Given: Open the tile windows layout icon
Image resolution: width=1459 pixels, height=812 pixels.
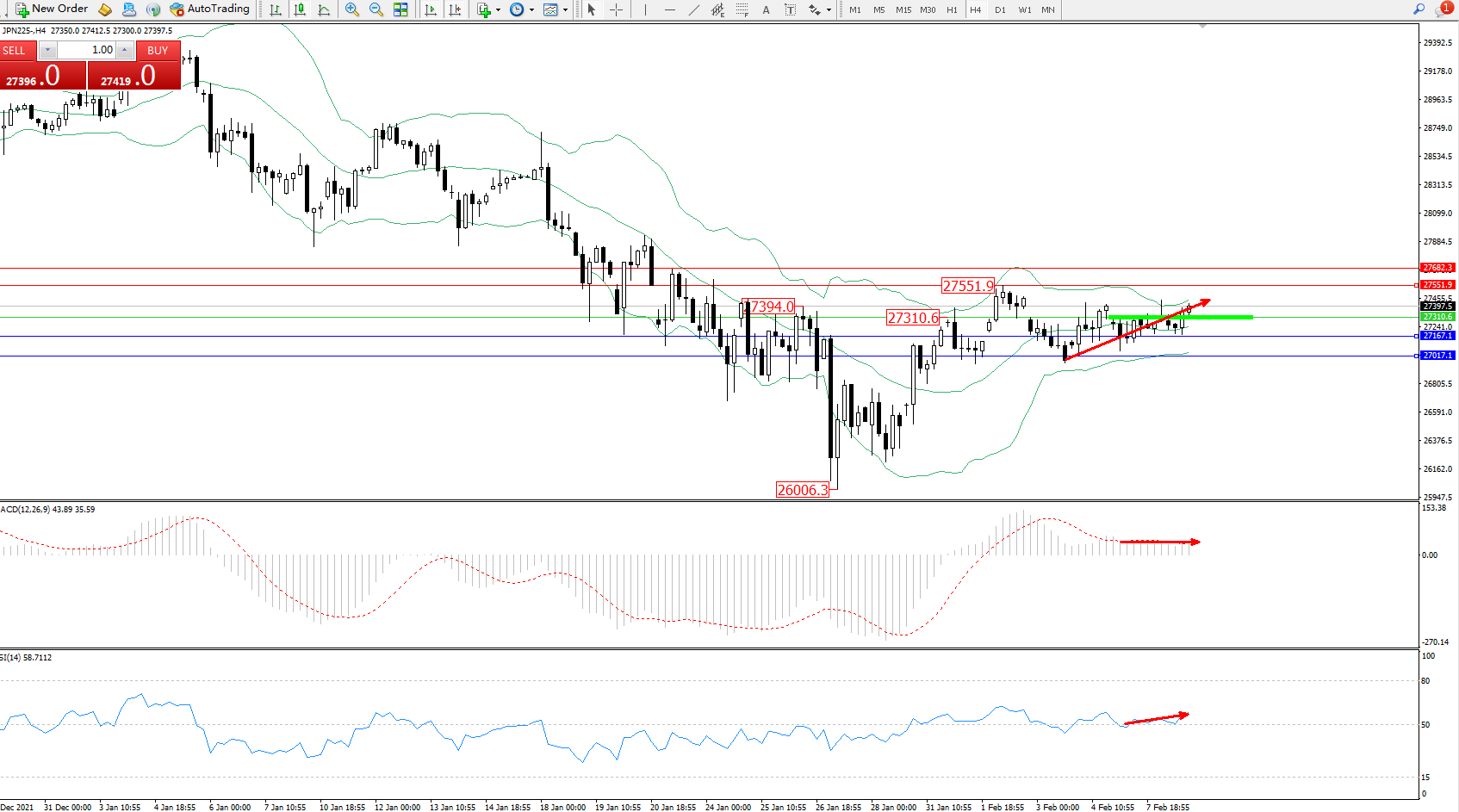Looking at the screenshot, I should point(400,9).
